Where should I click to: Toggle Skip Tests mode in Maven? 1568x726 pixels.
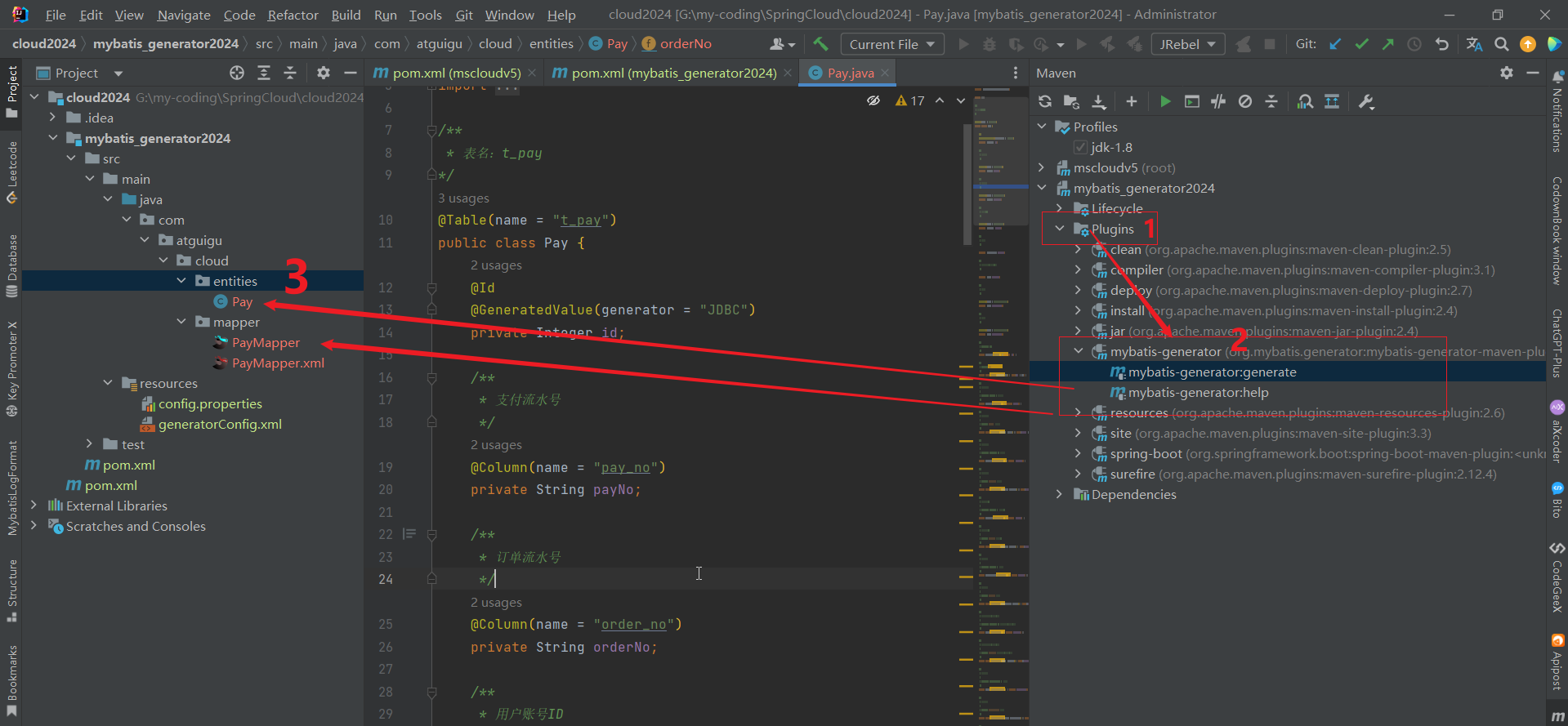(1244, 101)
